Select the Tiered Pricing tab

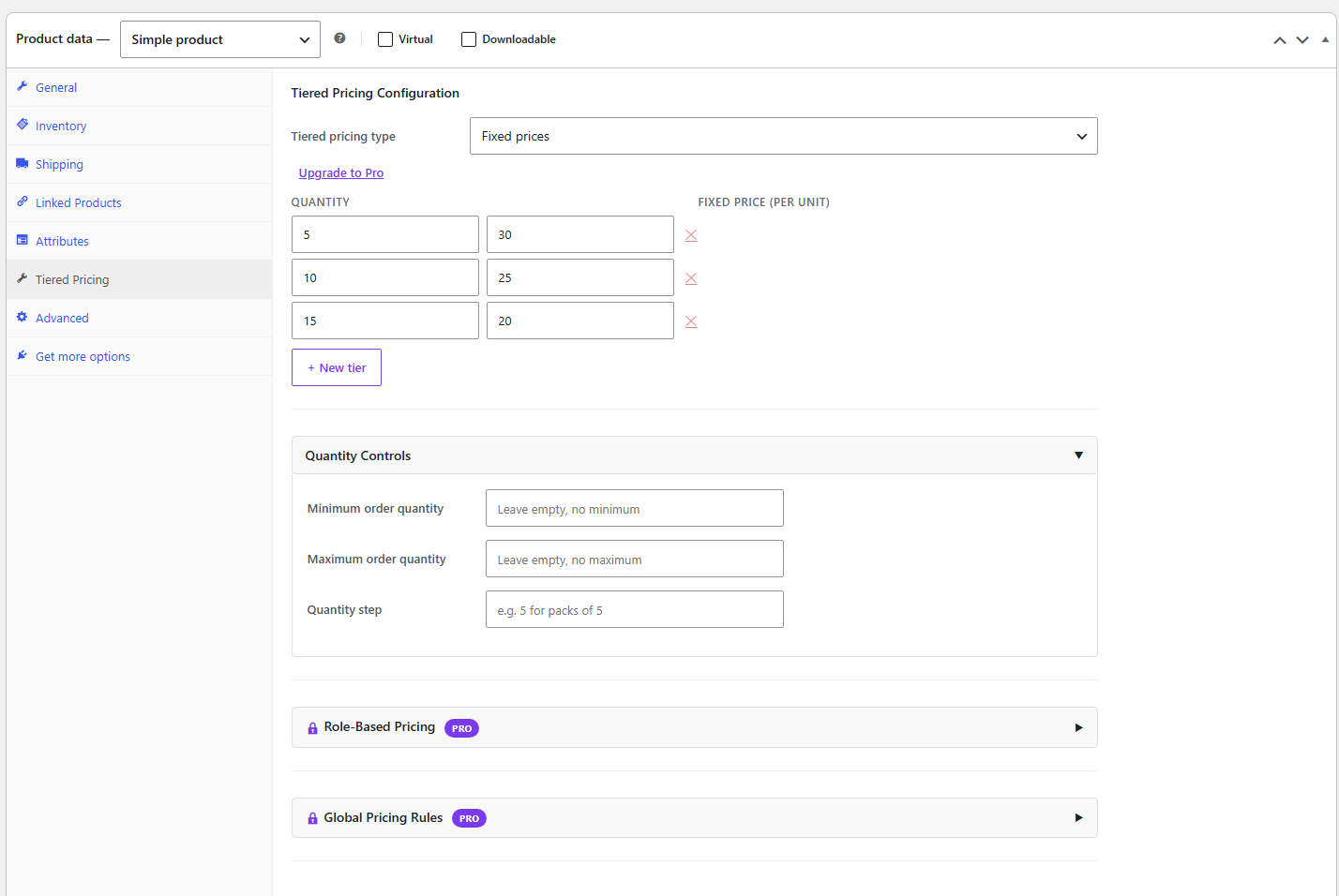click(139, 279)
